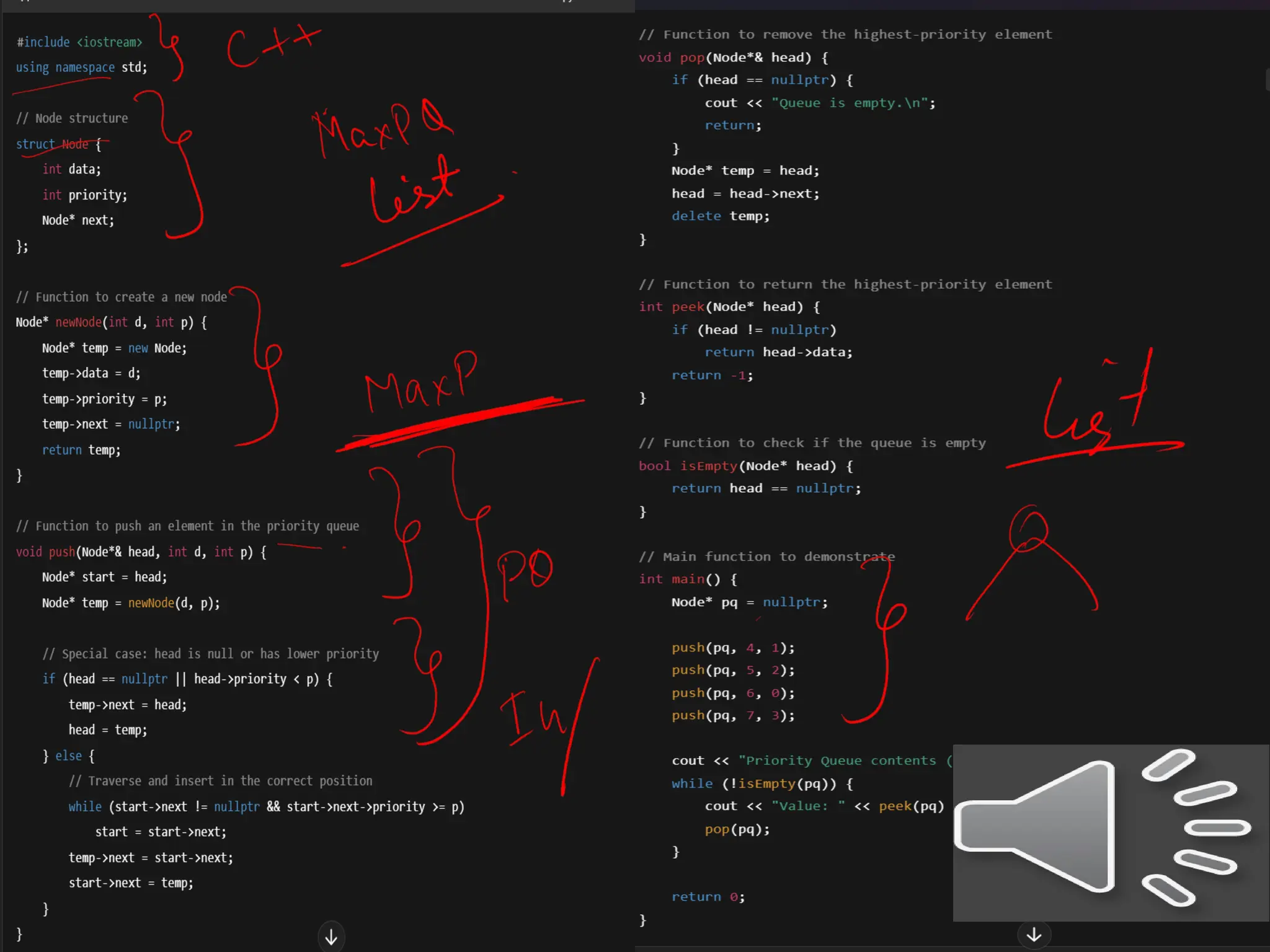Click the 'return -1;' line

(713, 375)
